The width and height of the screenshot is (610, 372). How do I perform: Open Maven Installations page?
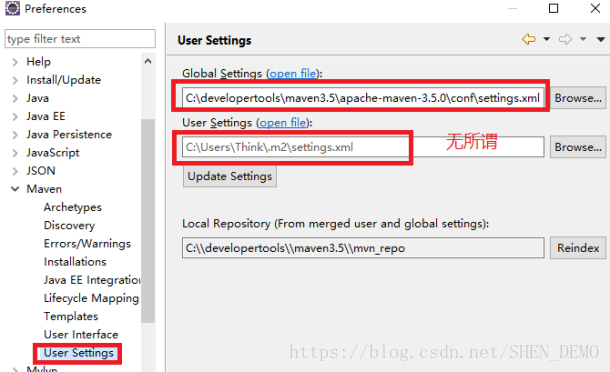coord(75,262)
